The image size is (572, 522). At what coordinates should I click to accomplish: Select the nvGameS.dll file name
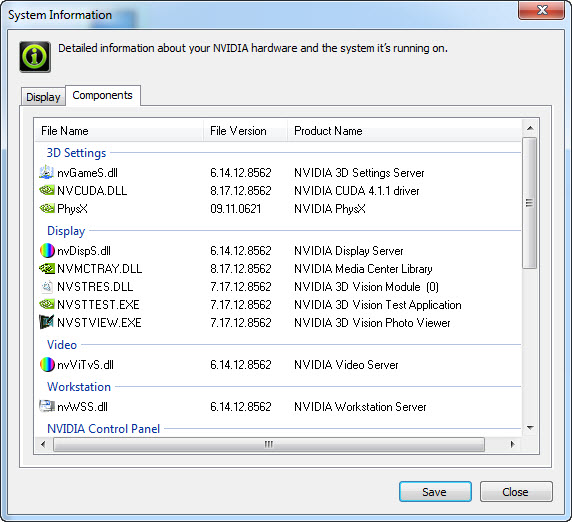pos(88,173)
